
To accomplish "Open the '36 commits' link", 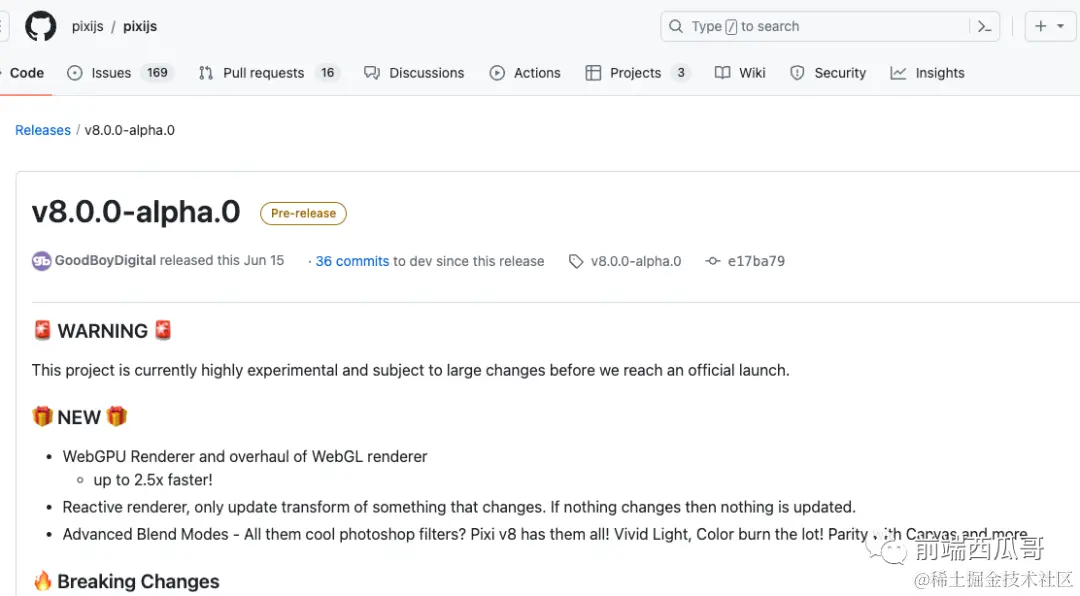I will point(352,261).
